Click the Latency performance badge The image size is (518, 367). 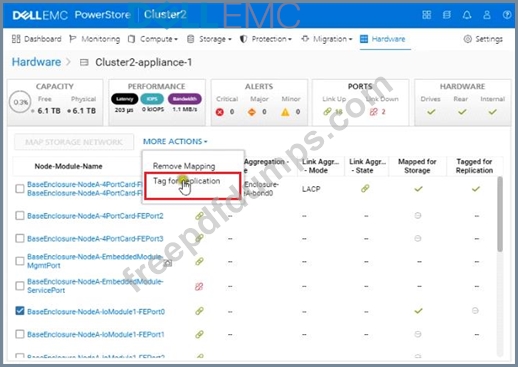(x=125, y=99)
